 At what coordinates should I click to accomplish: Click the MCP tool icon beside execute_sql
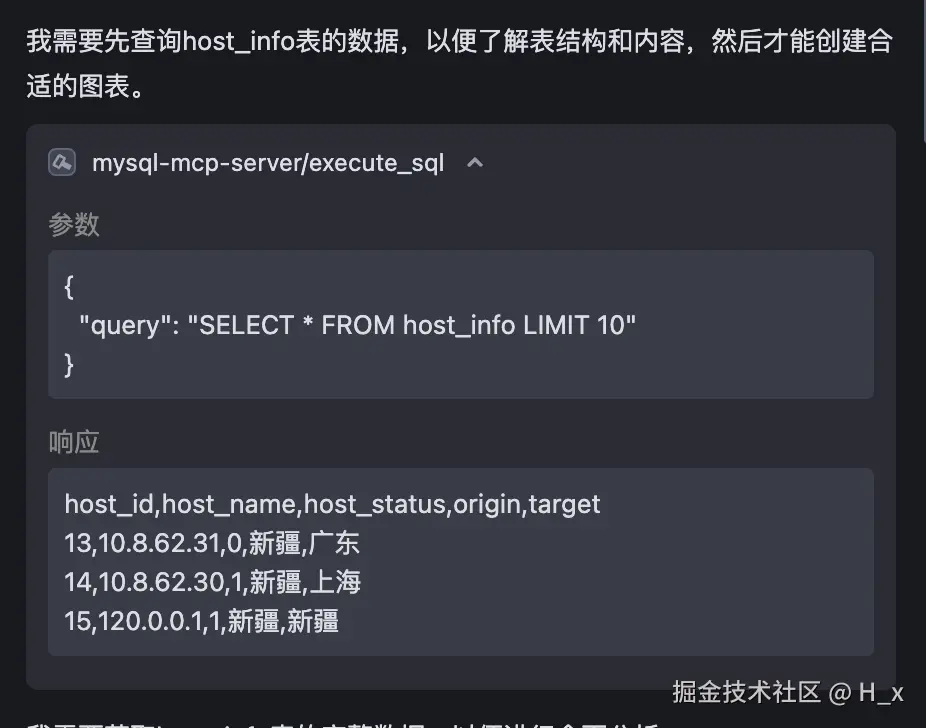coord(62,162)
